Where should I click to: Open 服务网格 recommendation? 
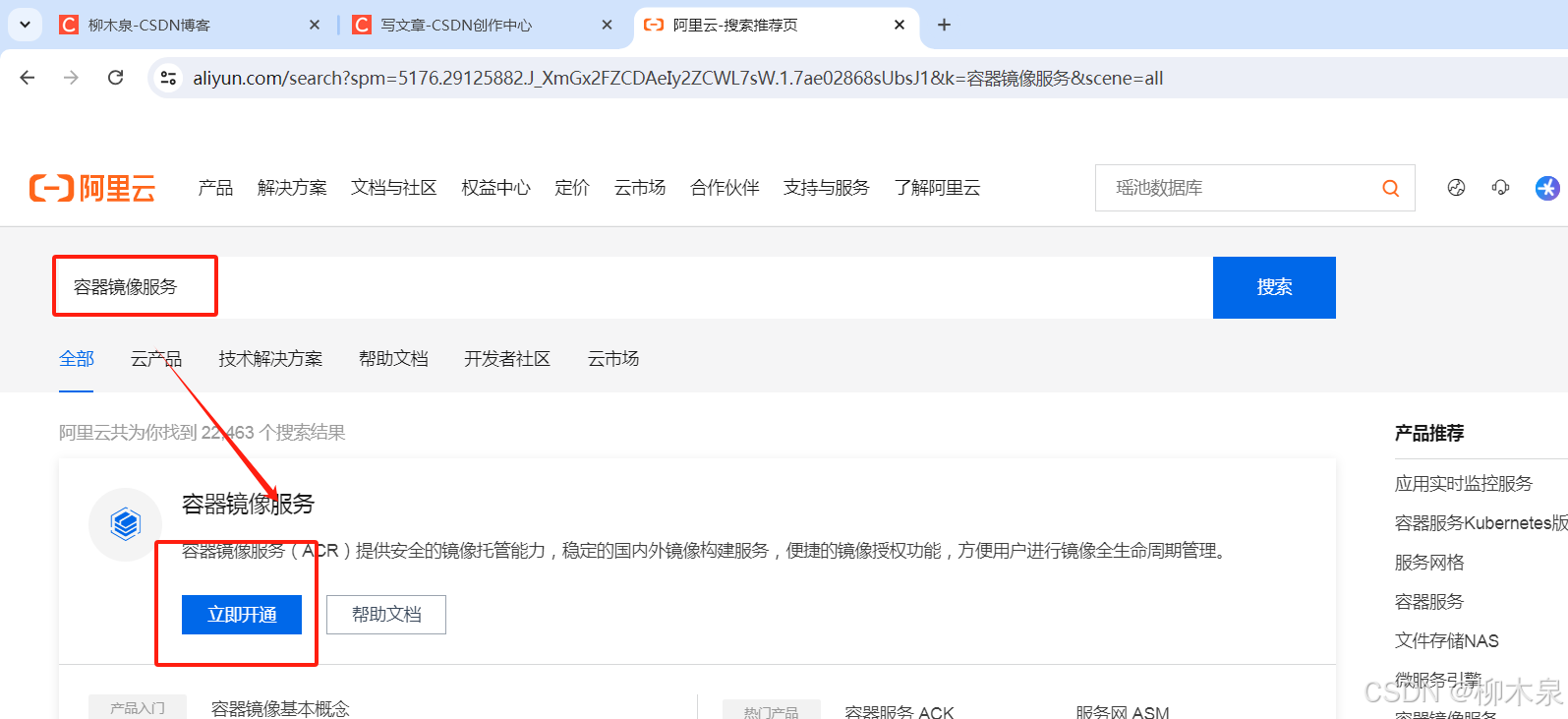(1429, 563)
